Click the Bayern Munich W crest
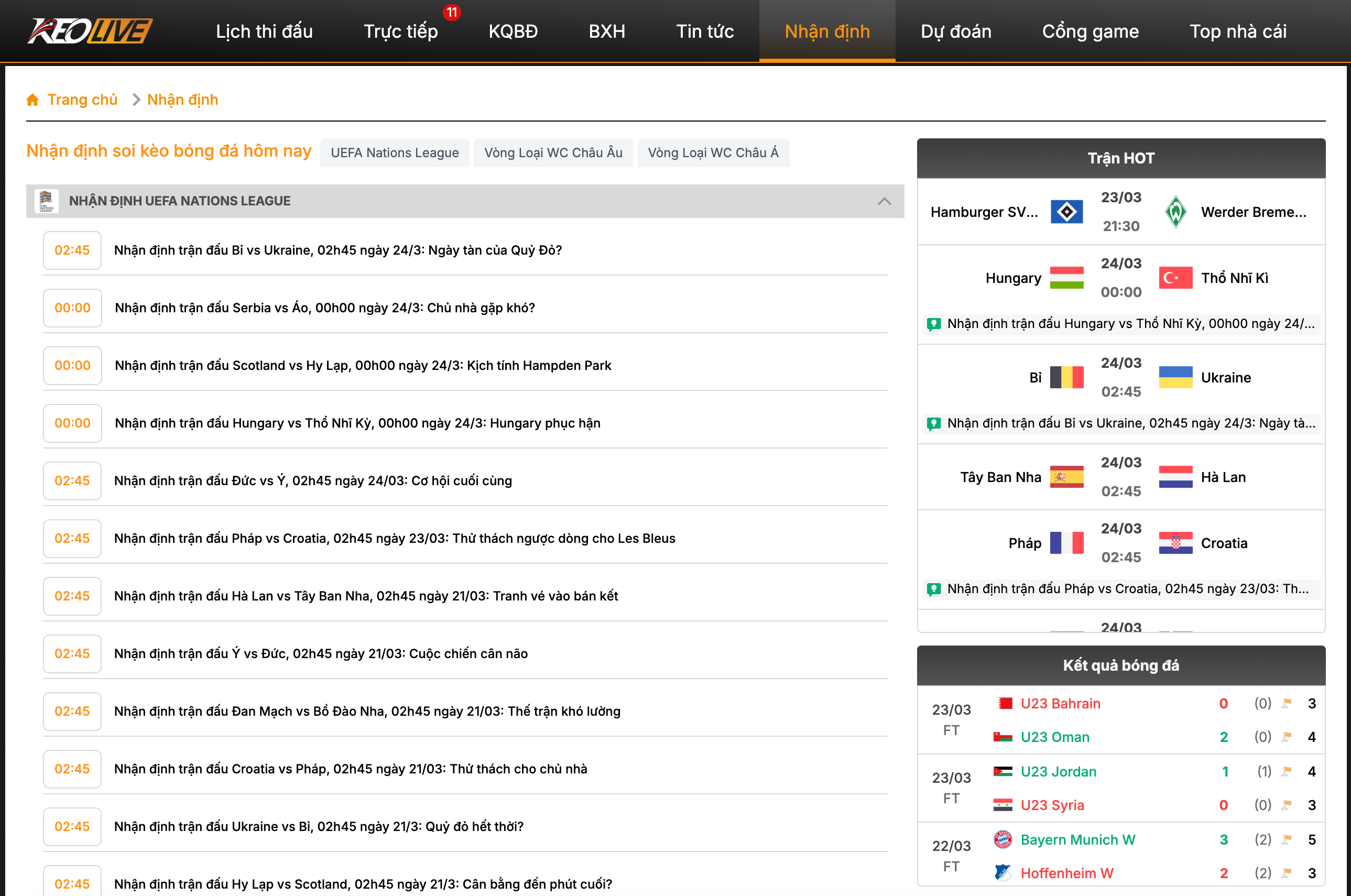The image size is (1351, 896). [x=1003, y=839]
